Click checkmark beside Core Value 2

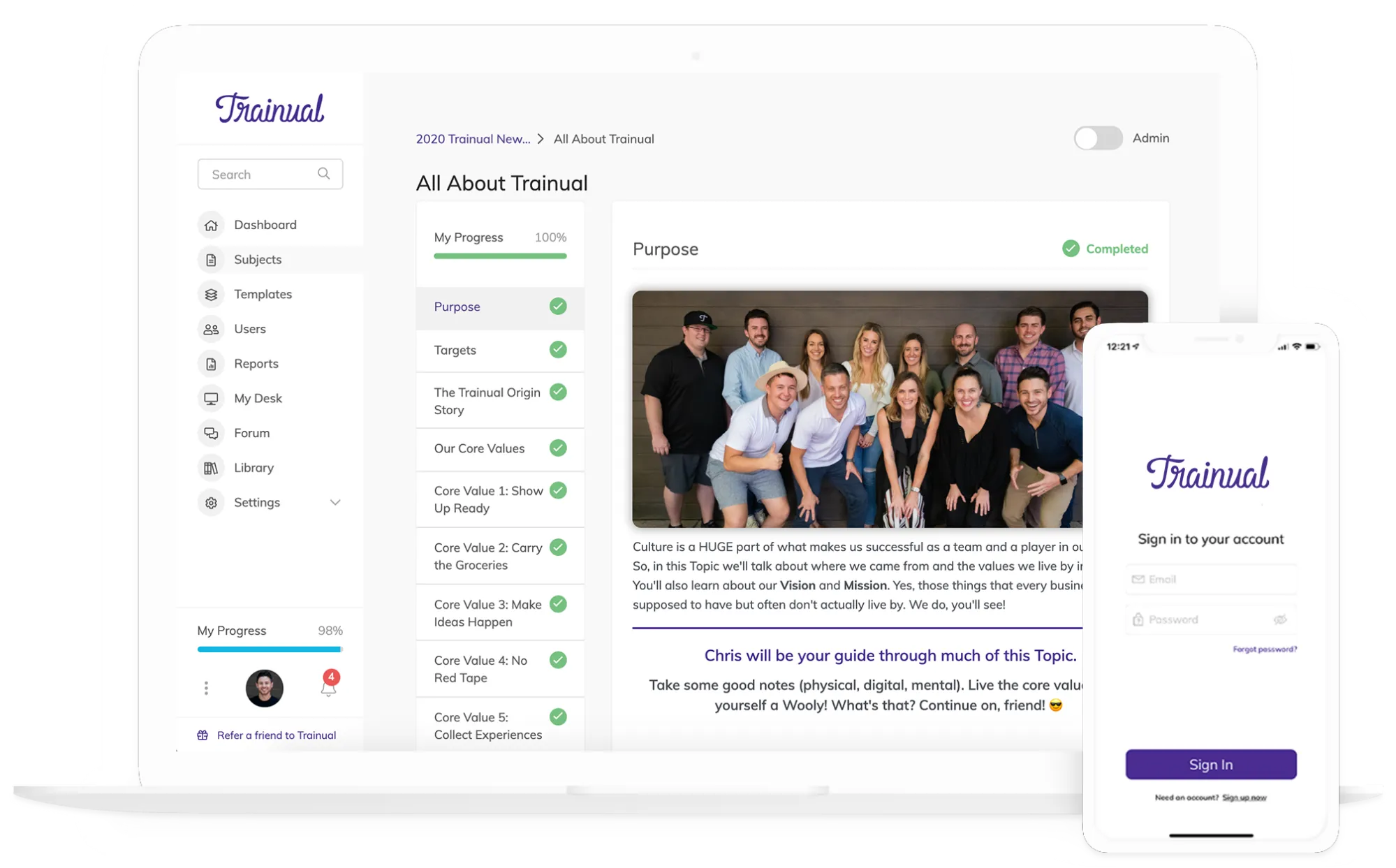558,547
